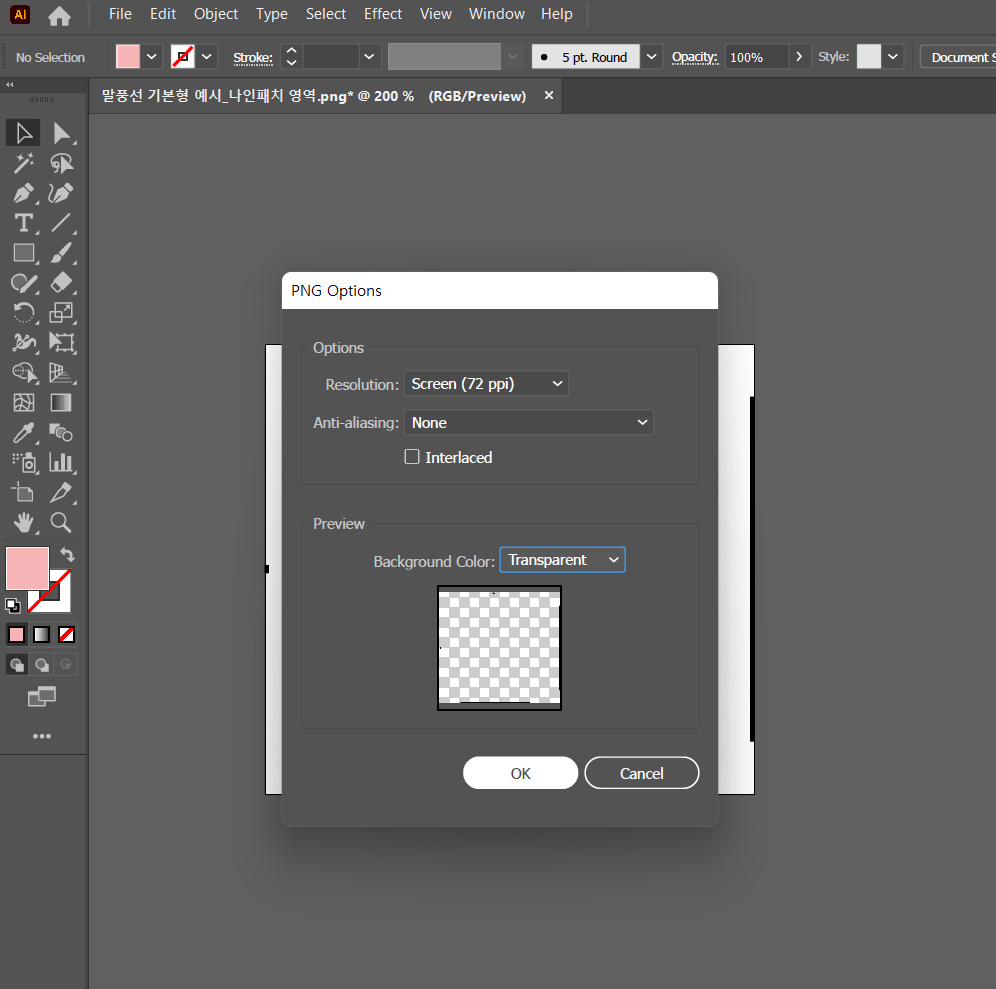Cancel the PNG Options dialog

pyautogui.click(x=642, y=773)
